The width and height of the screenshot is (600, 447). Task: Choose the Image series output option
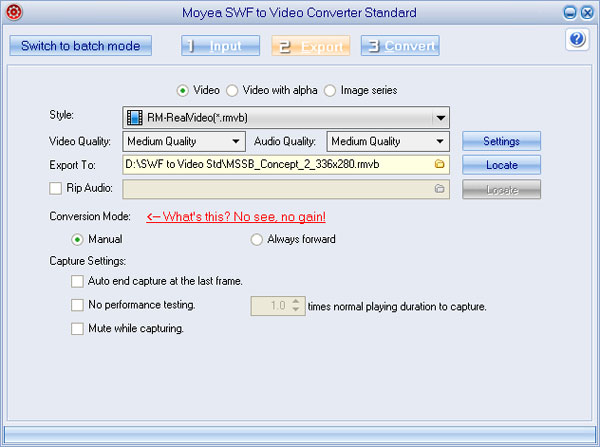tap(330, 91)
